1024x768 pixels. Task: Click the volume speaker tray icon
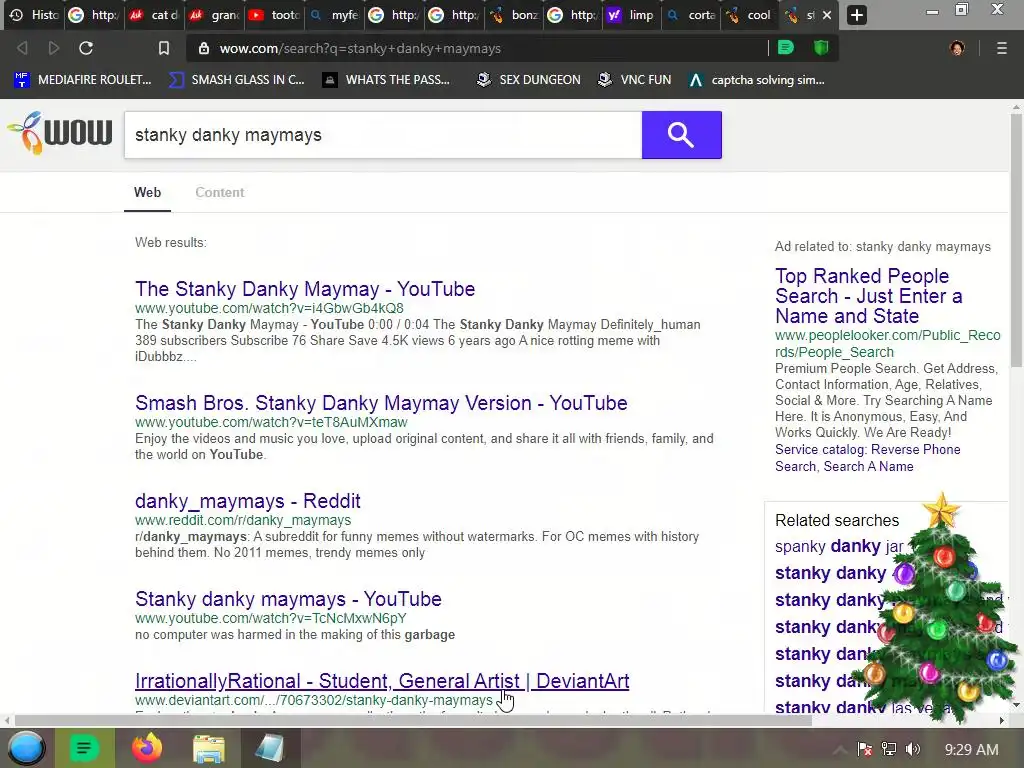click(913, 750)
